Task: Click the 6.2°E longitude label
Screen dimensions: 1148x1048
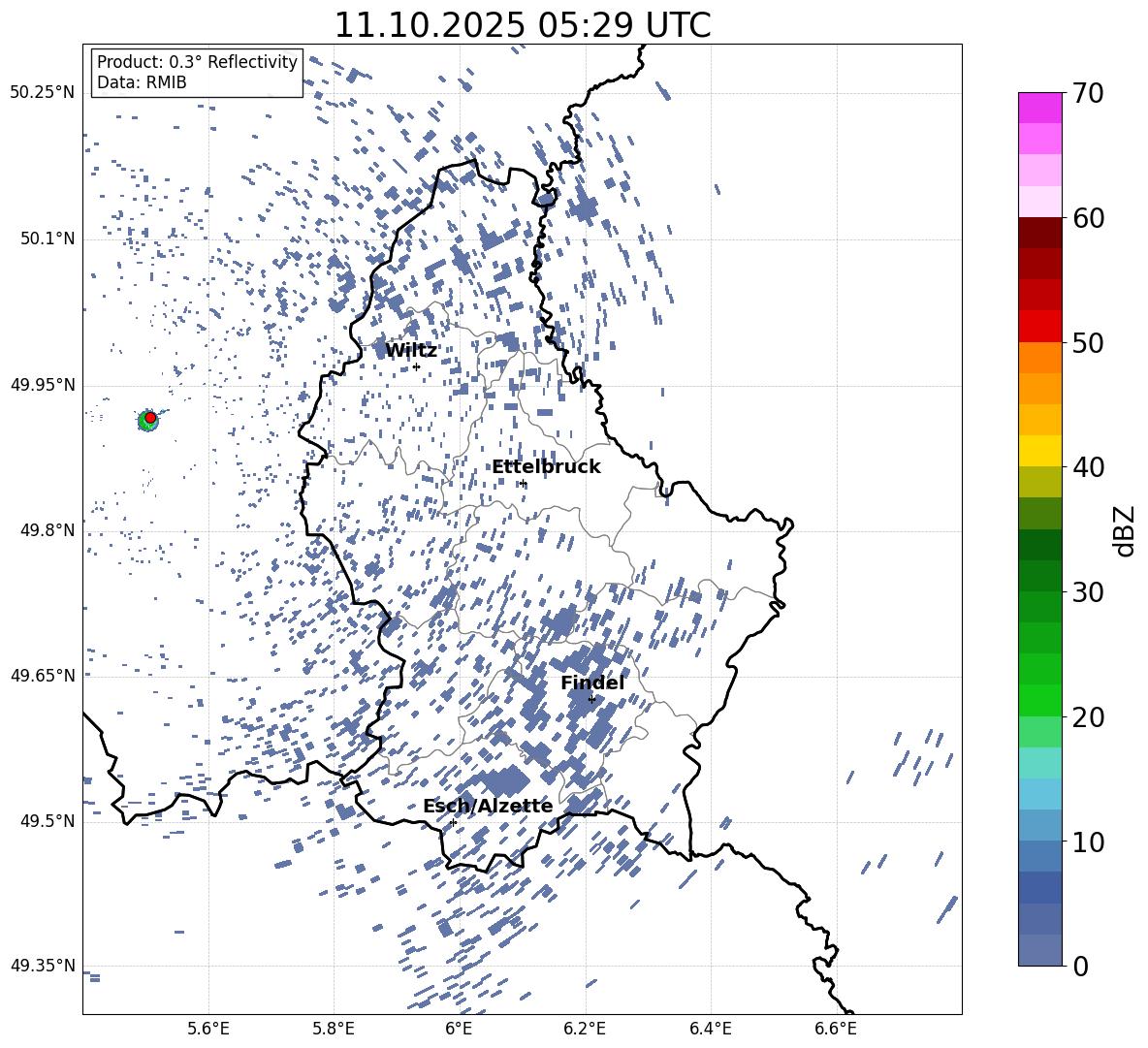Action: click(x=585, y=1030)
